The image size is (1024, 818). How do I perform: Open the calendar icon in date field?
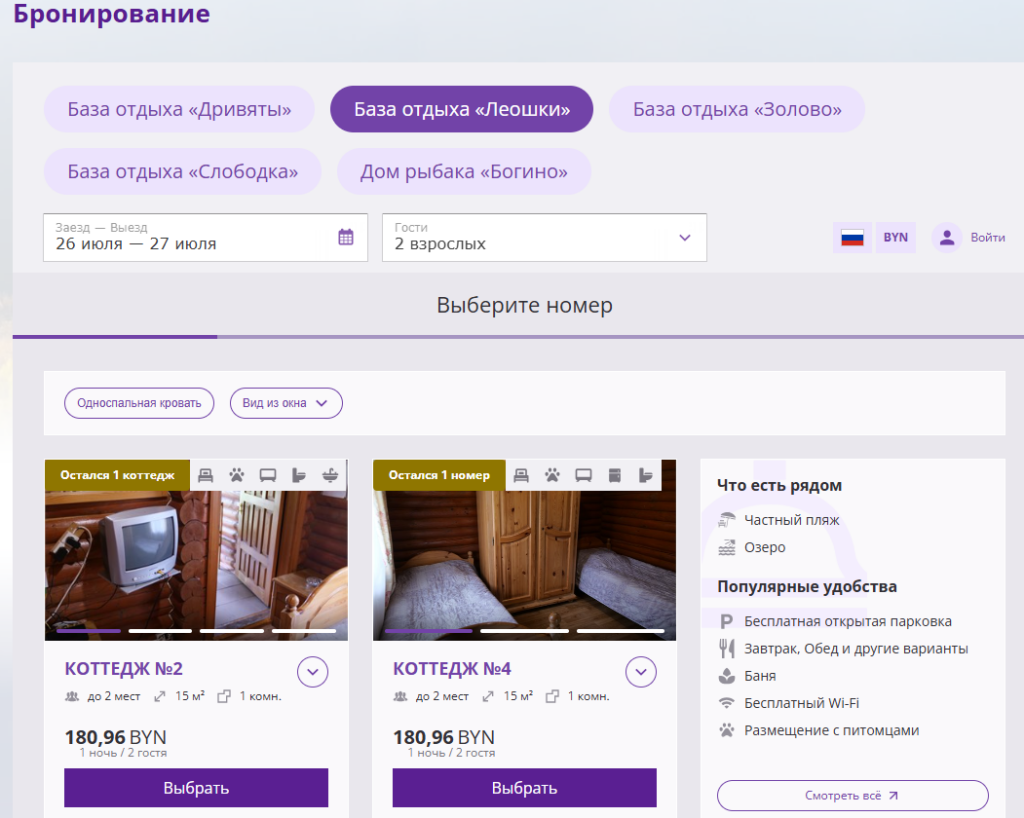pyautogui.click(x=346, y=237)
